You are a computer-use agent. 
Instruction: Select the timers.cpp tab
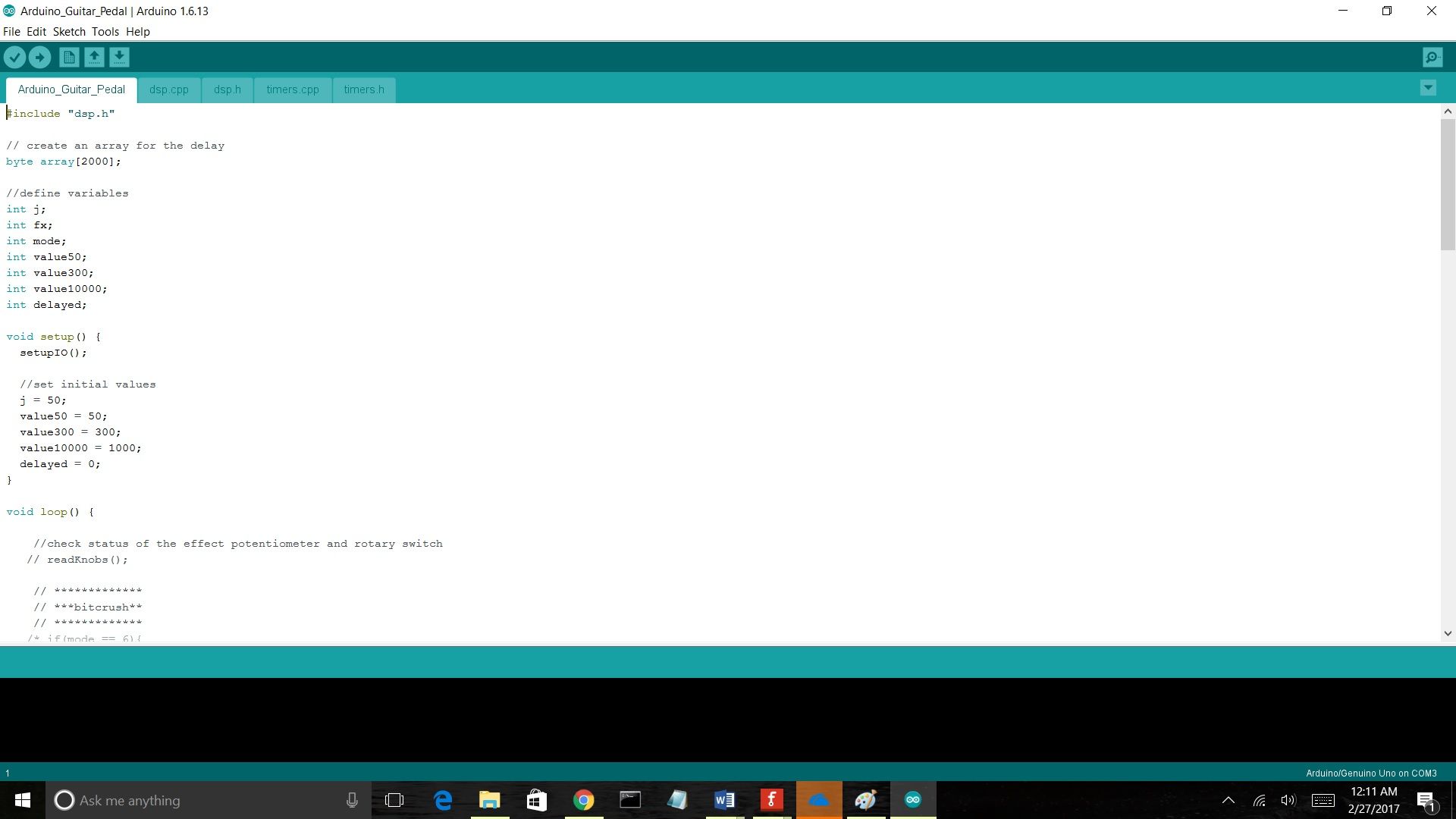pos(292,89)
